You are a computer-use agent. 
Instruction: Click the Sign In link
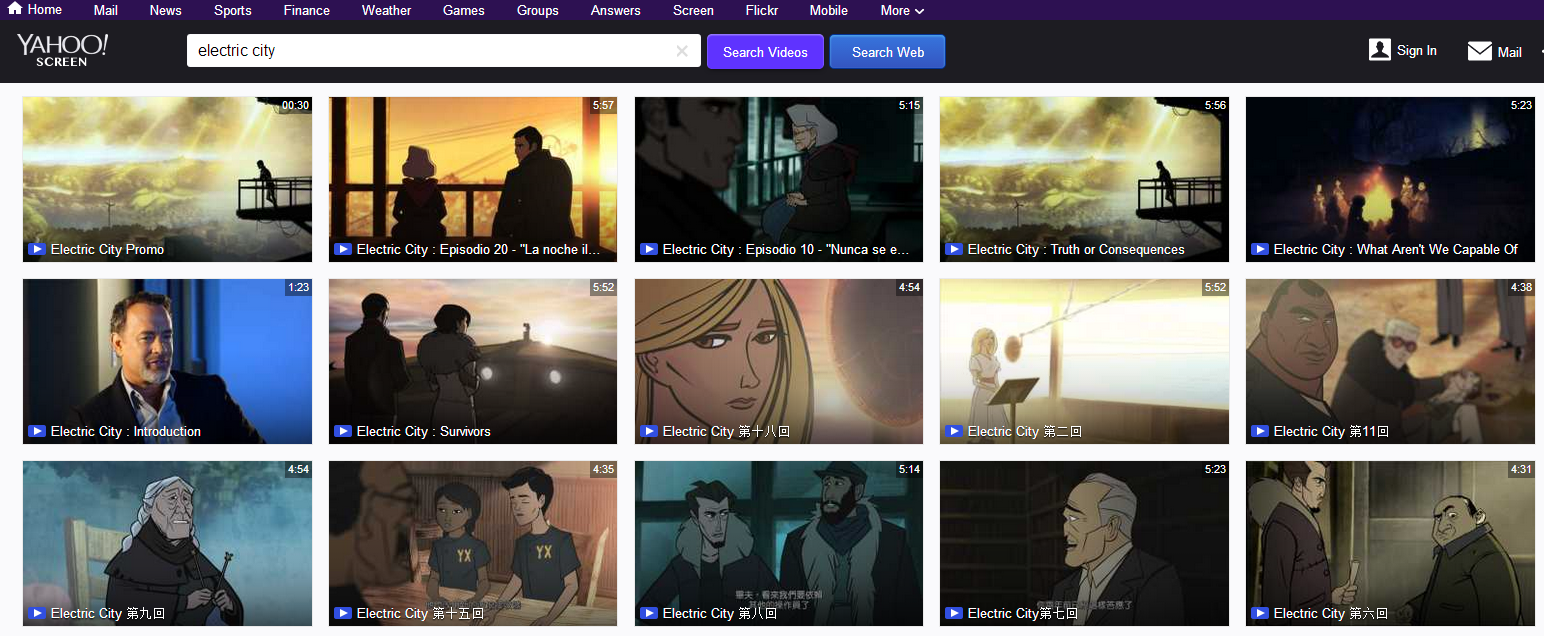(x=1417, y=51)
